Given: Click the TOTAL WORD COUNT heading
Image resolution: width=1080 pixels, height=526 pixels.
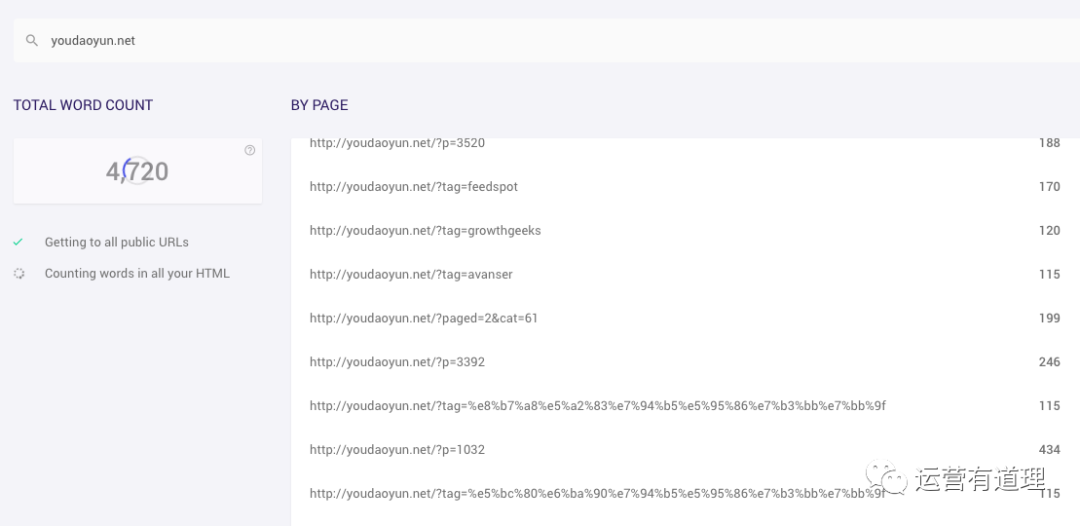Looking at the screenshot, I should 83,105.
